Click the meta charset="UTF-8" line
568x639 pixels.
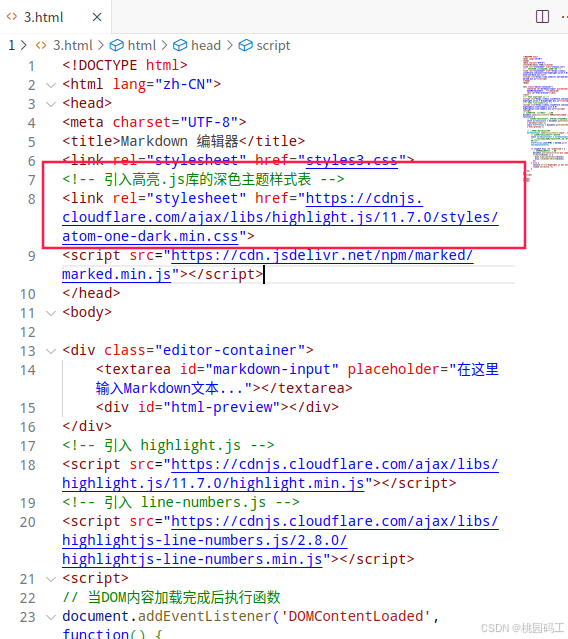[154, 122]
